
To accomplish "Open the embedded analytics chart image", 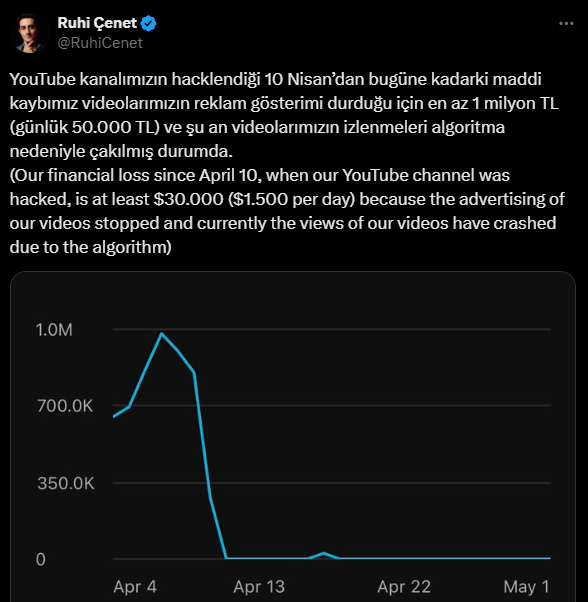I will pos(293,437).
